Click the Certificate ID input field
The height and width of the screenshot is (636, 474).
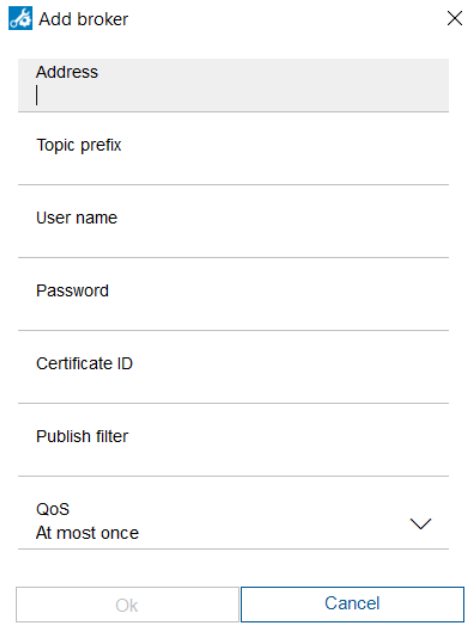[233, 377]
